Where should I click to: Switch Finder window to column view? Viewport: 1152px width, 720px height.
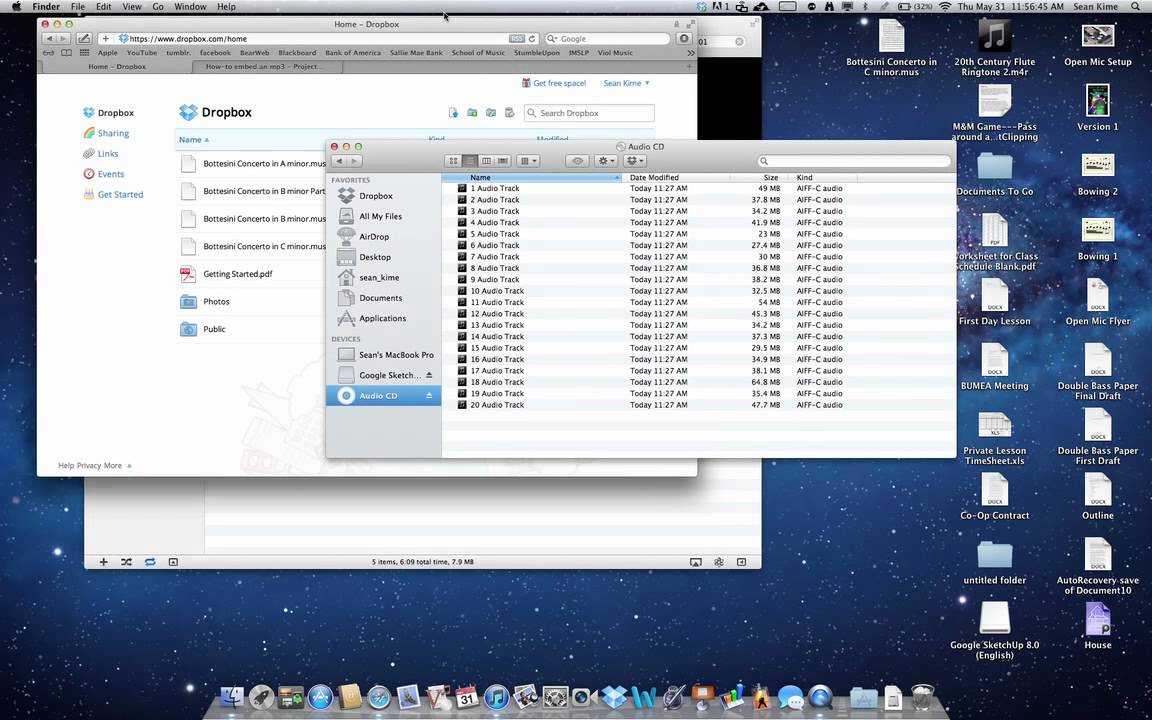pyautogui.click(x=486, y=161)
